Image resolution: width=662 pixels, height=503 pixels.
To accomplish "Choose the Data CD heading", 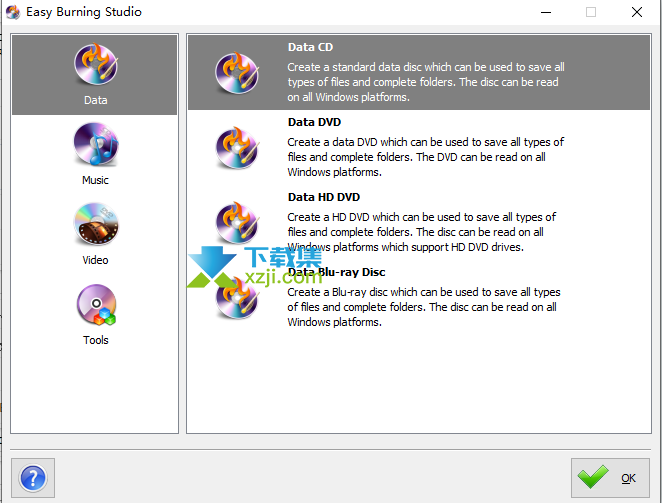I will point(310,47).
